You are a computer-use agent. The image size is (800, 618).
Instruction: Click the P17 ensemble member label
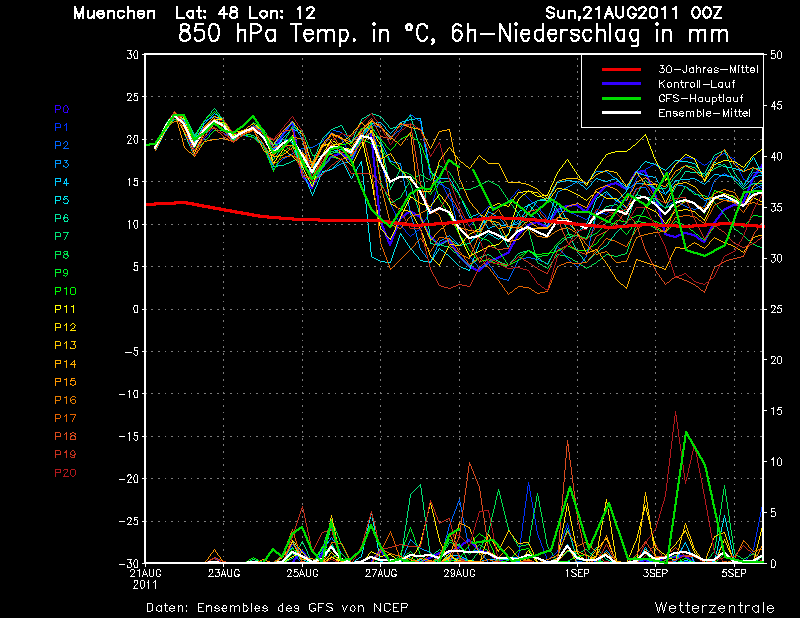point(65,418)
